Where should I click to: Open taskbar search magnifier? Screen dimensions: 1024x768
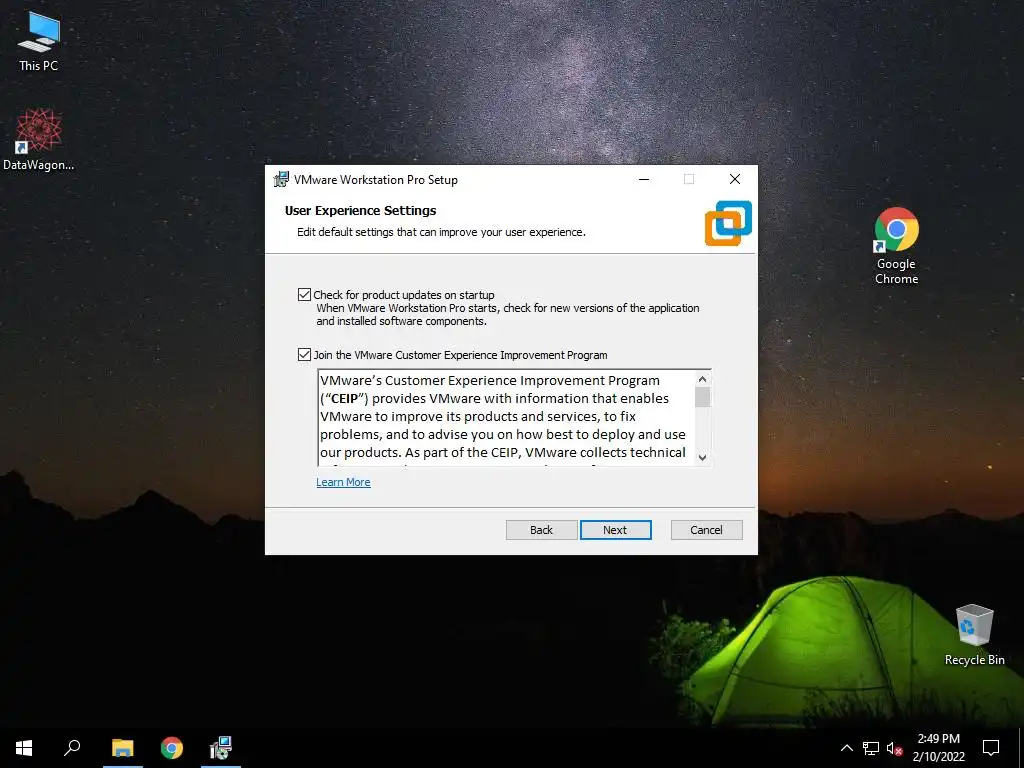72,748
